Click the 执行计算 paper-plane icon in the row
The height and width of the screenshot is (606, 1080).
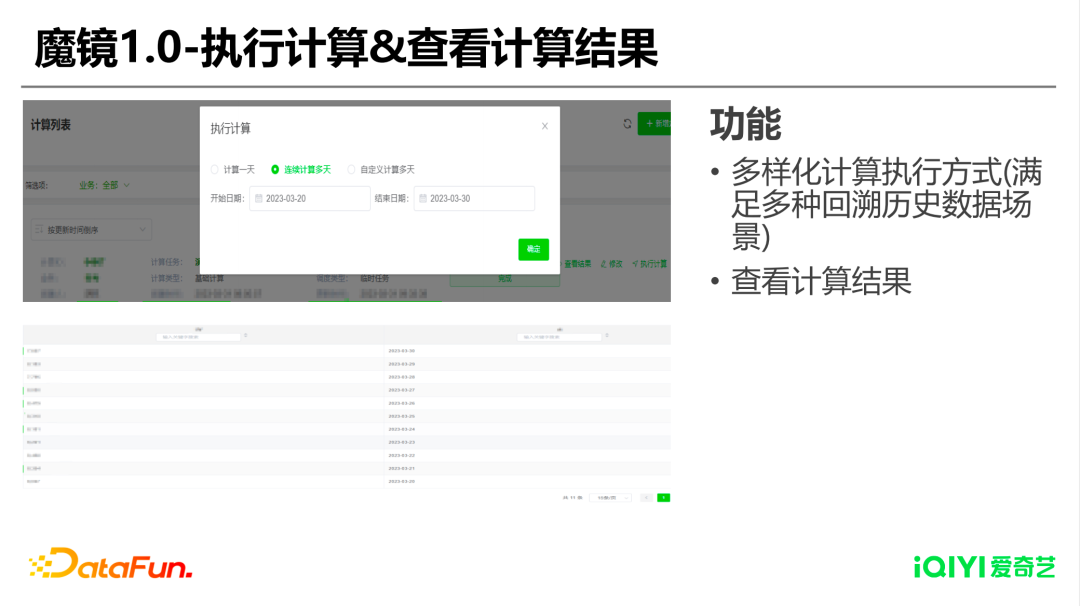point(634,264)
